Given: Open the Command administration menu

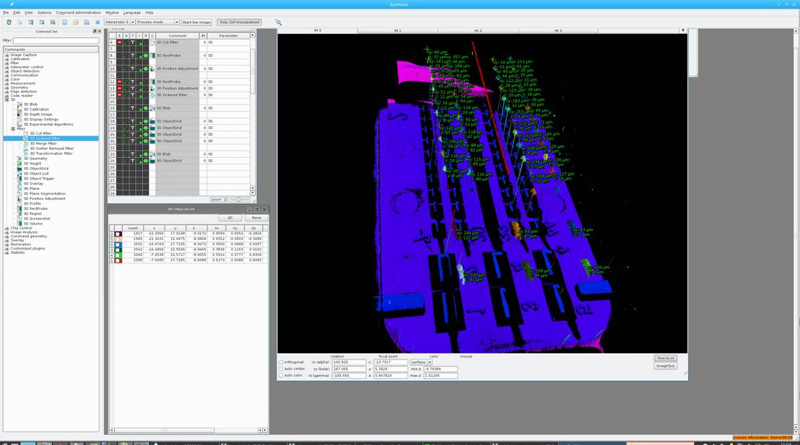Looking at the screenshot, I should coord(78,13).
